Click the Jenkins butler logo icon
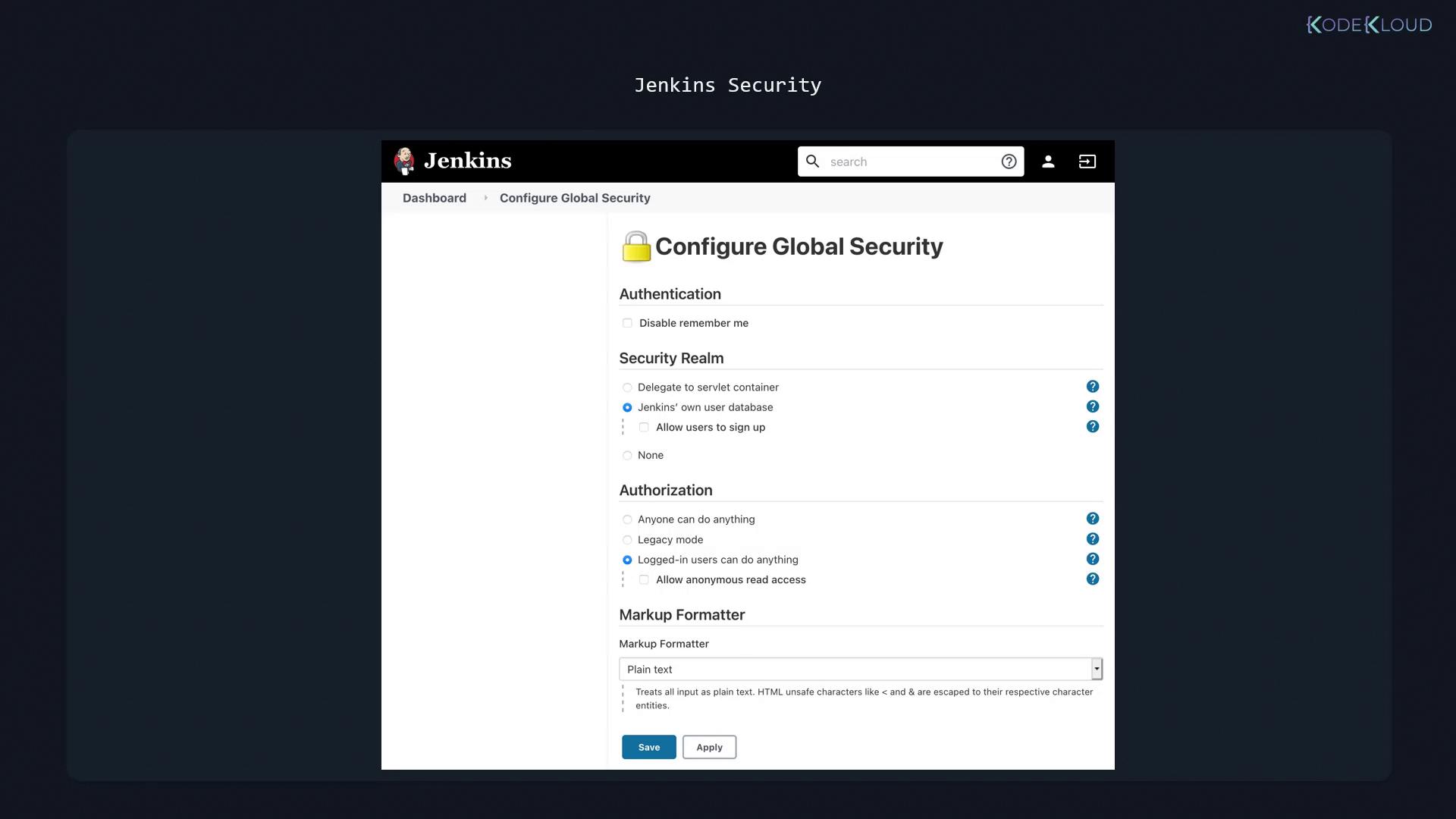This screenshot has height=819, width=1456. (x=404, y=161)
